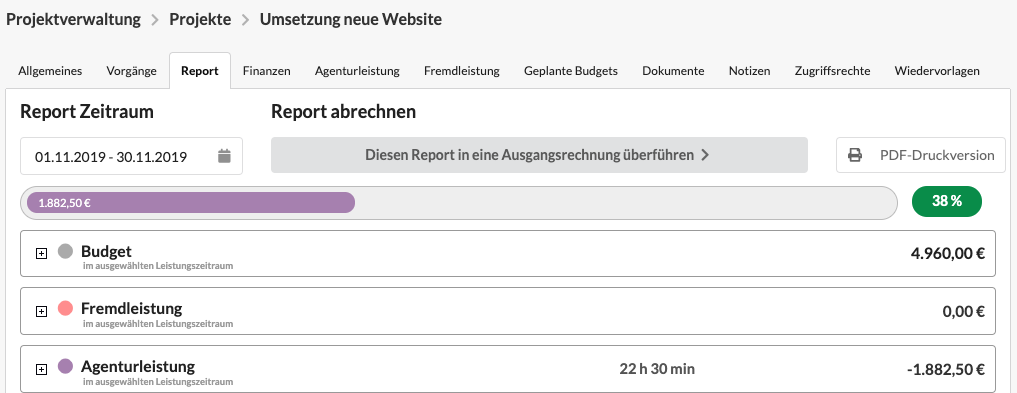Image resolution: width=1017 pixels, height=393 pixels.
Task: Open the Finanzen tab
Action: 267,71
